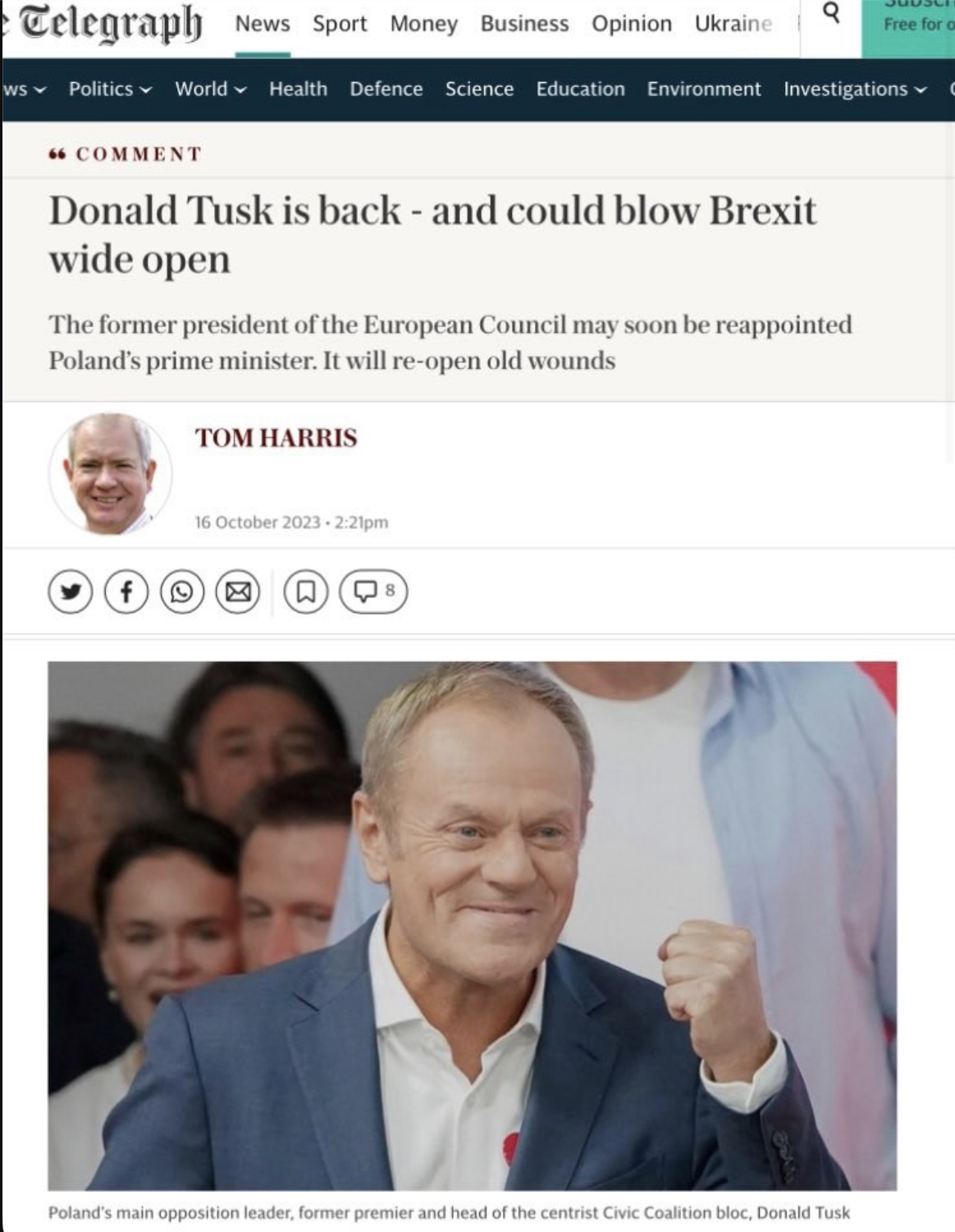Click the Telegraph logo
This screenshot has width=955, height=1232.
click(109, 25)
